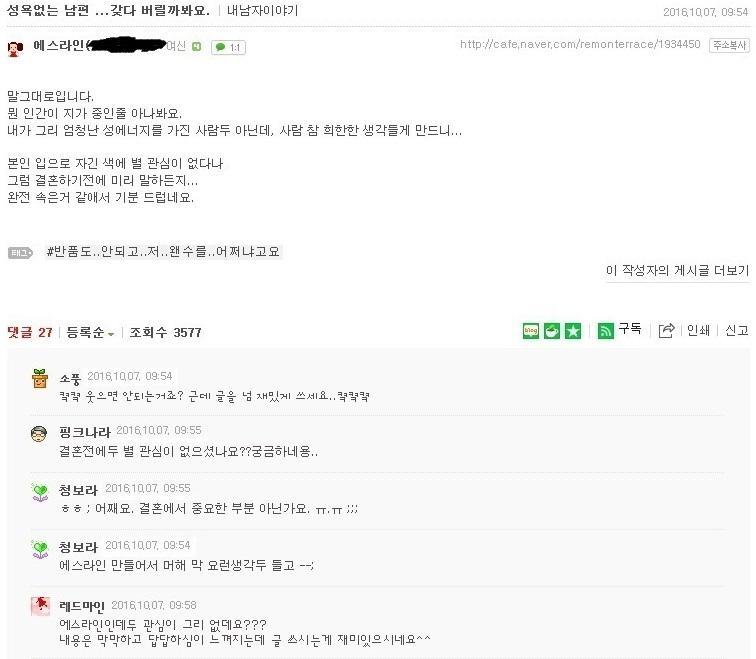Click the 내남자이야기 board category link
Screen dimensions: 756x659
tap(262, 10)
